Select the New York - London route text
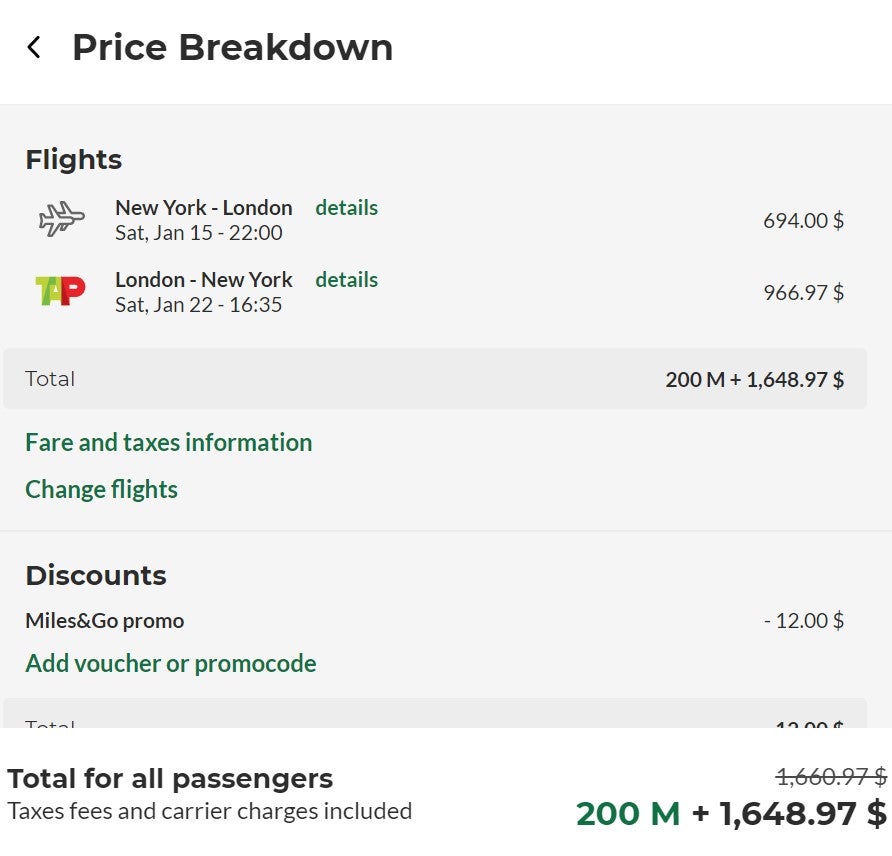This screenshot has width=892, height=856. point(204,208)
